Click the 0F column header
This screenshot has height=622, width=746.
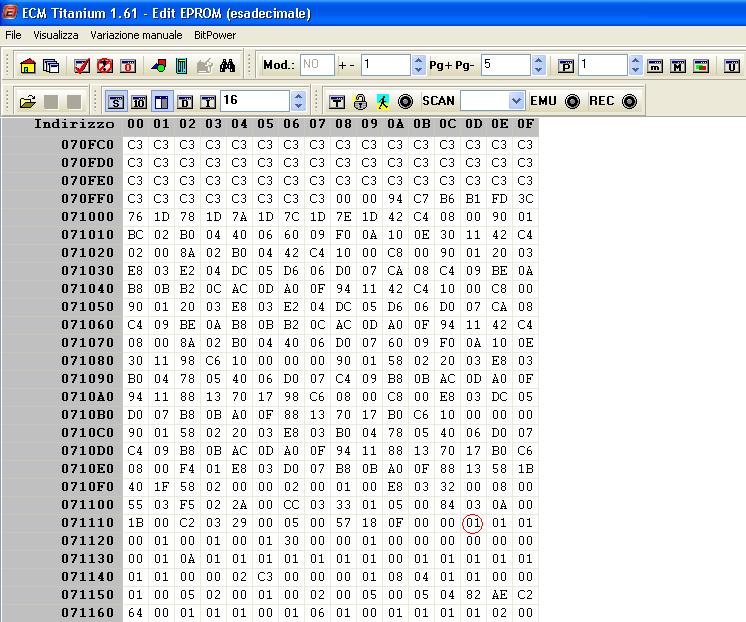pyautogui.click(x=525, y=124)
